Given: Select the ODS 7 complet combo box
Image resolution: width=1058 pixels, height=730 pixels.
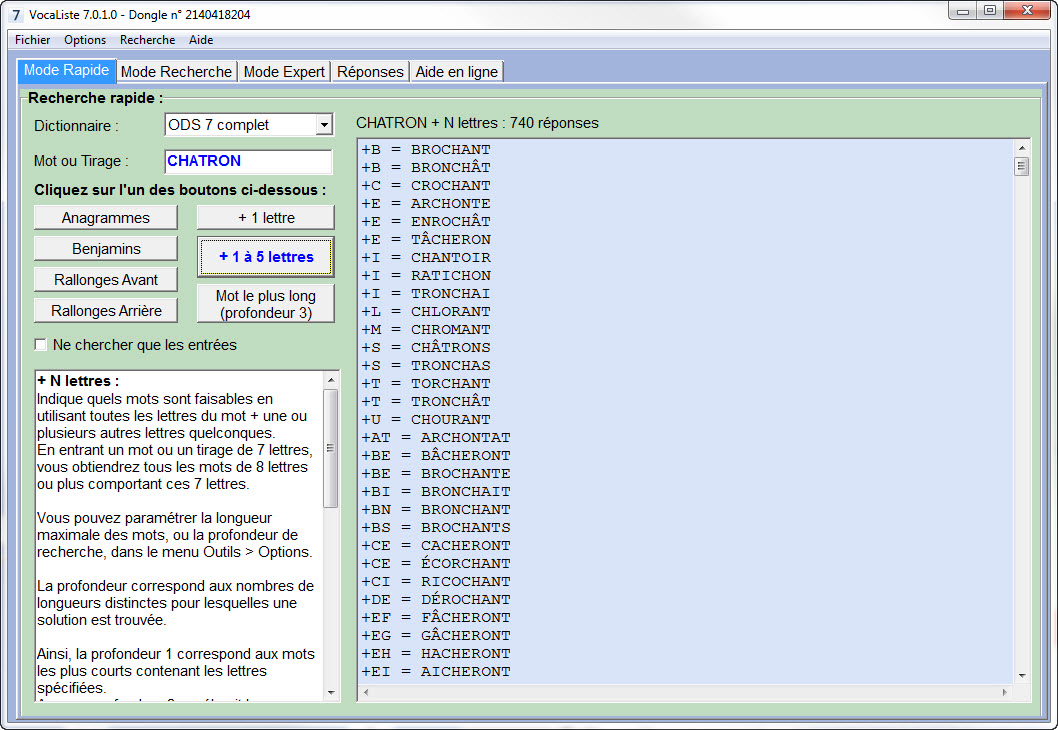Looking at the screenshot, I should pyautogui.click(x=248, y=125).
